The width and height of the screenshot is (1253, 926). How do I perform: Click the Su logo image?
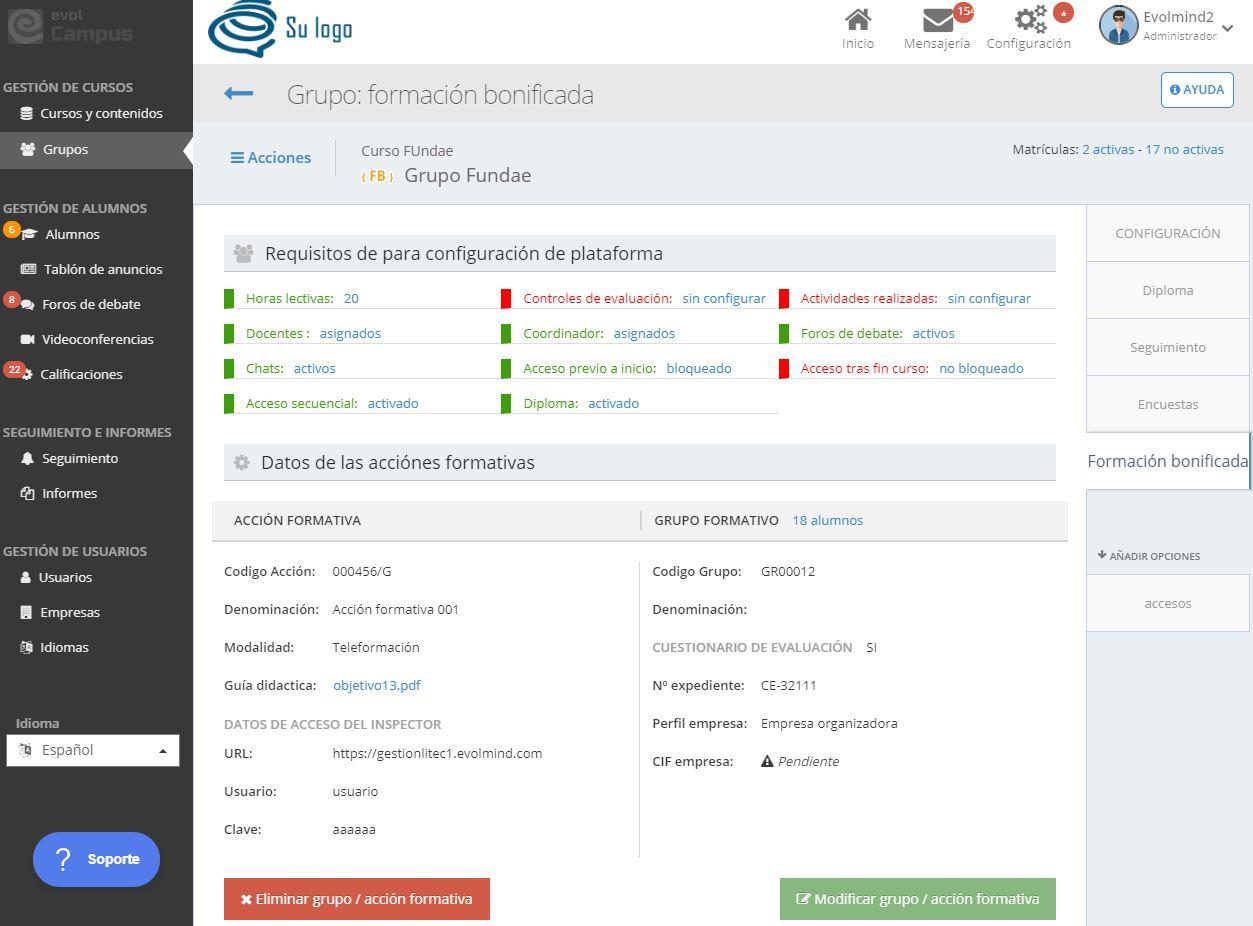coord(280,29)
